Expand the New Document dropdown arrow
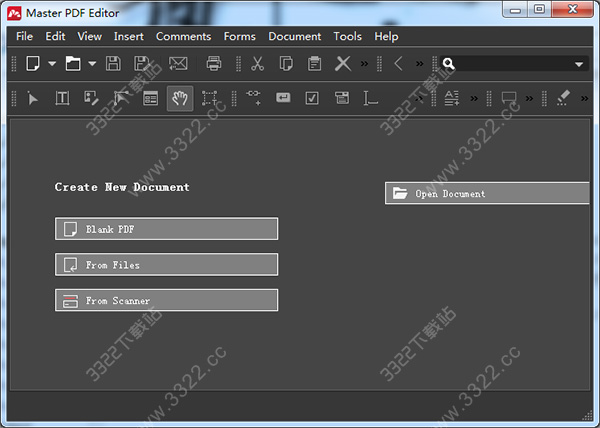The width and height of the screenshot is (600, 428). [x=52, y=63]
